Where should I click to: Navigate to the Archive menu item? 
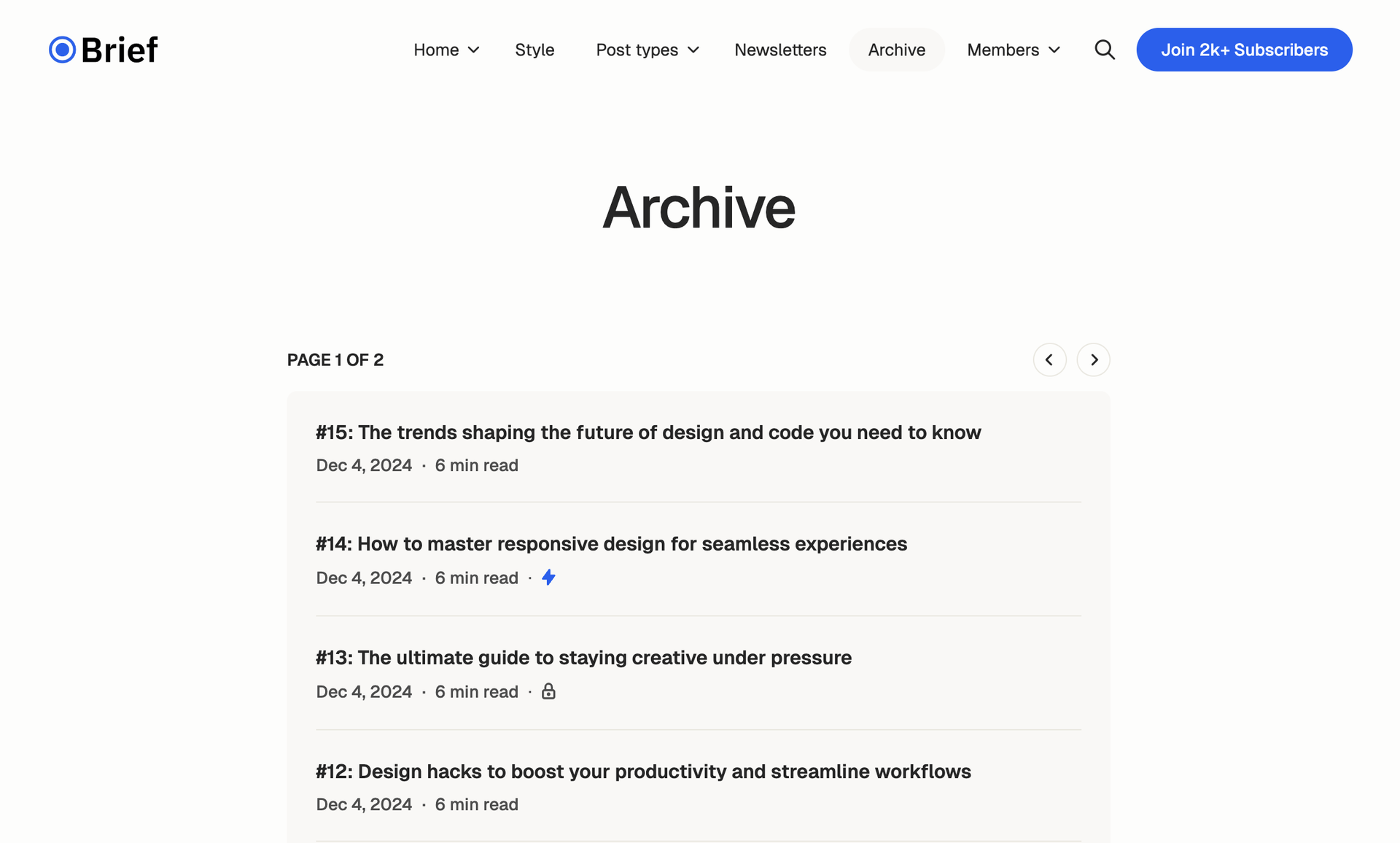point(897,49)
